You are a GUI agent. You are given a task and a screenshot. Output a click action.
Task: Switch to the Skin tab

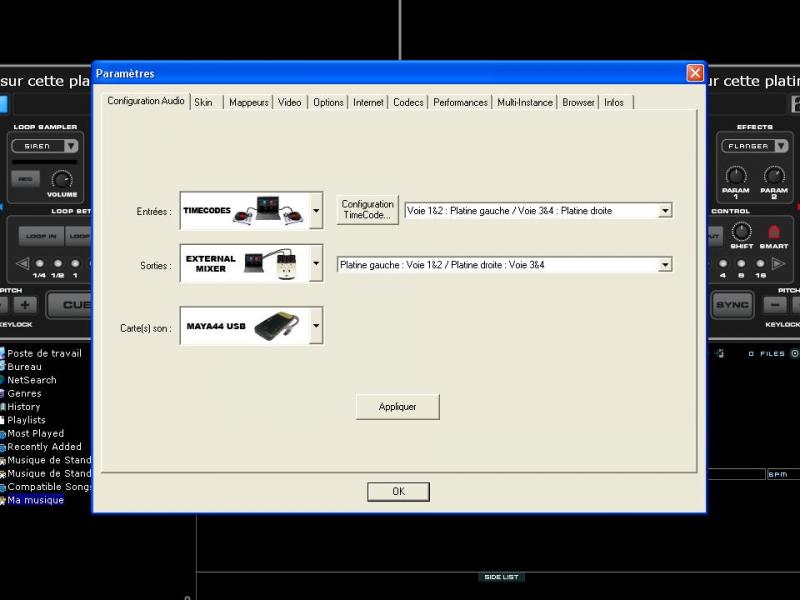(x=206, y=102)
